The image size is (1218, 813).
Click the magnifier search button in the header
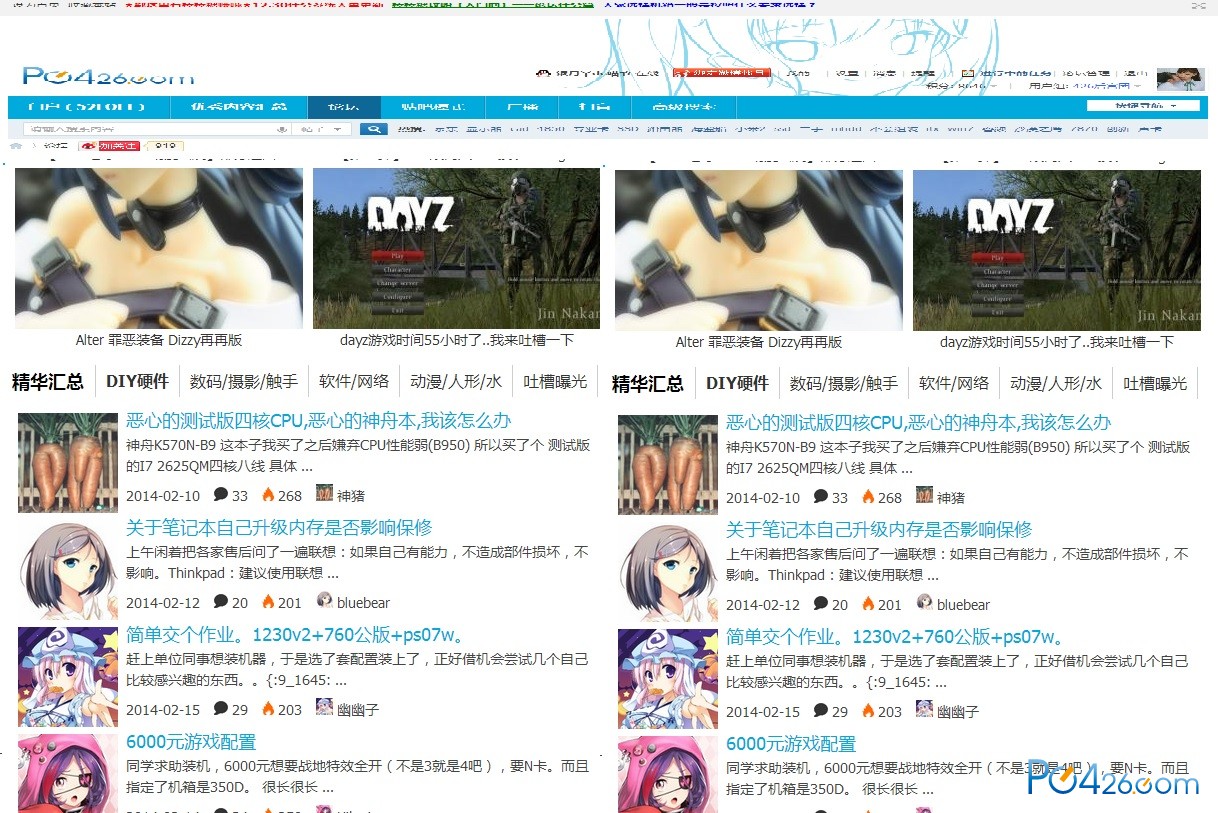click(x=373, y=129)
